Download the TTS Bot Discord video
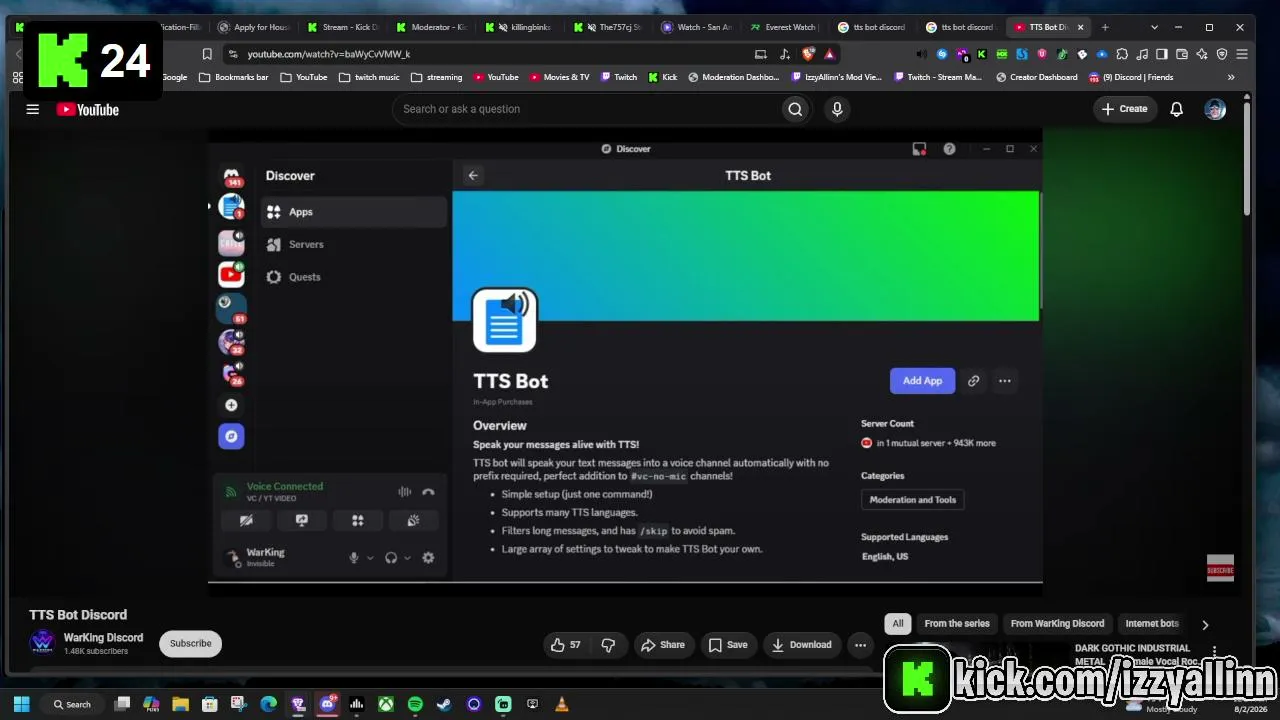 pyautogui.click(x=802, y=645)
